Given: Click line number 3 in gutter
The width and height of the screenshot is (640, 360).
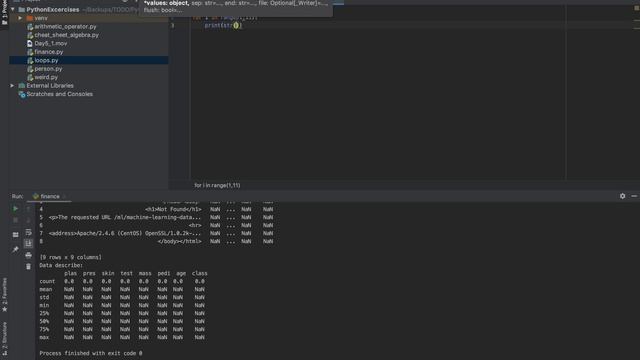Looking at the screenshot, I should (x=173, y=25).
